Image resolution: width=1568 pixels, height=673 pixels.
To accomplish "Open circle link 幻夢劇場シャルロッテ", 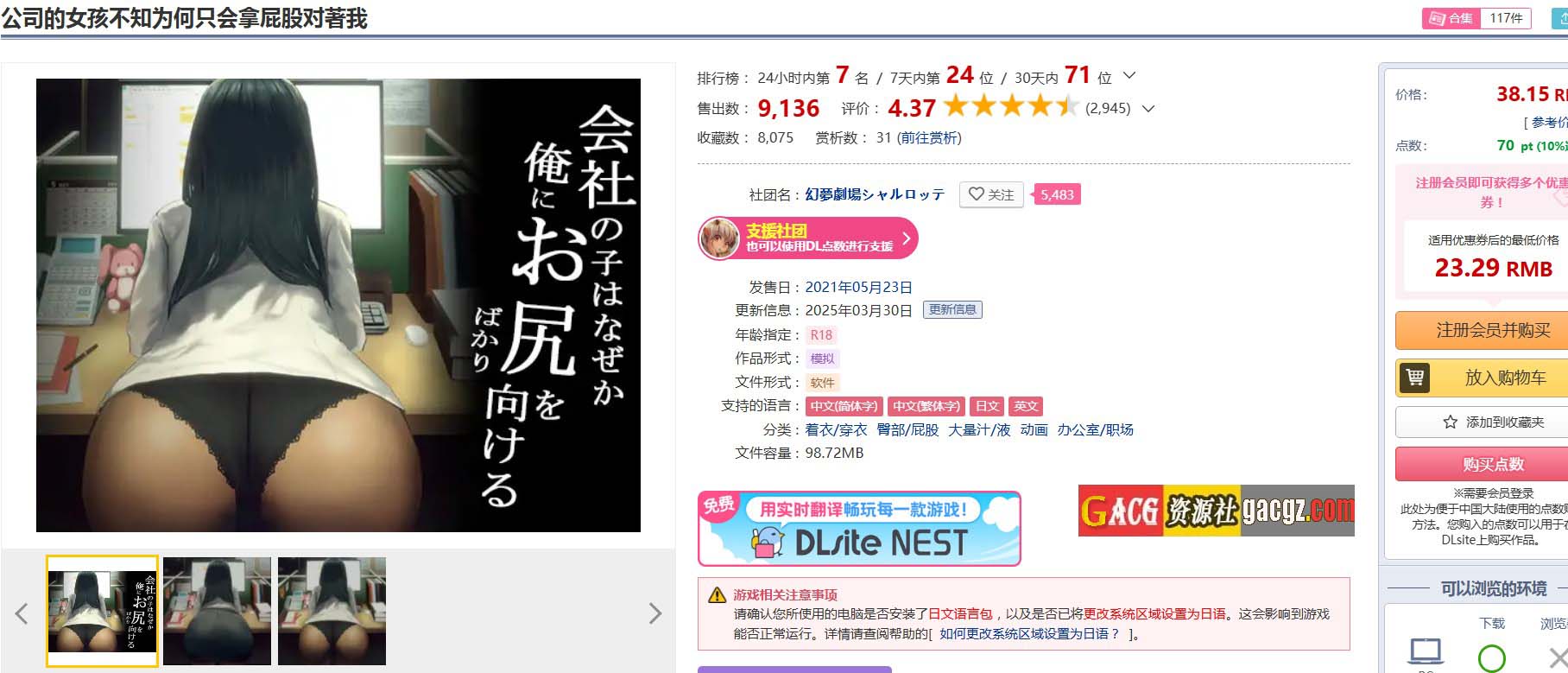I will click(875, 194).
